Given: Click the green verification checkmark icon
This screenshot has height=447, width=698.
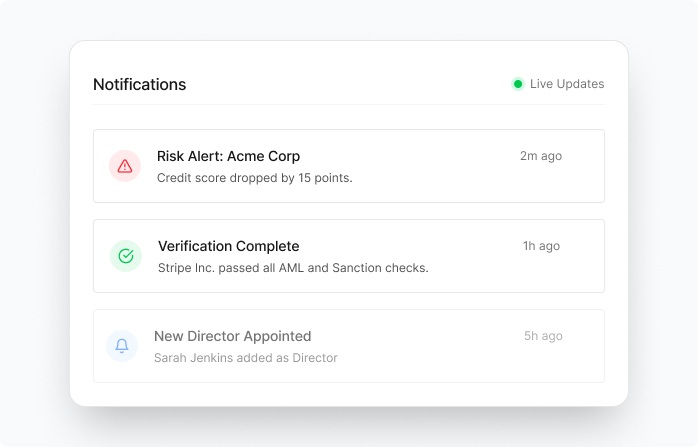Looking at the screenshot, I should (126, 256).
